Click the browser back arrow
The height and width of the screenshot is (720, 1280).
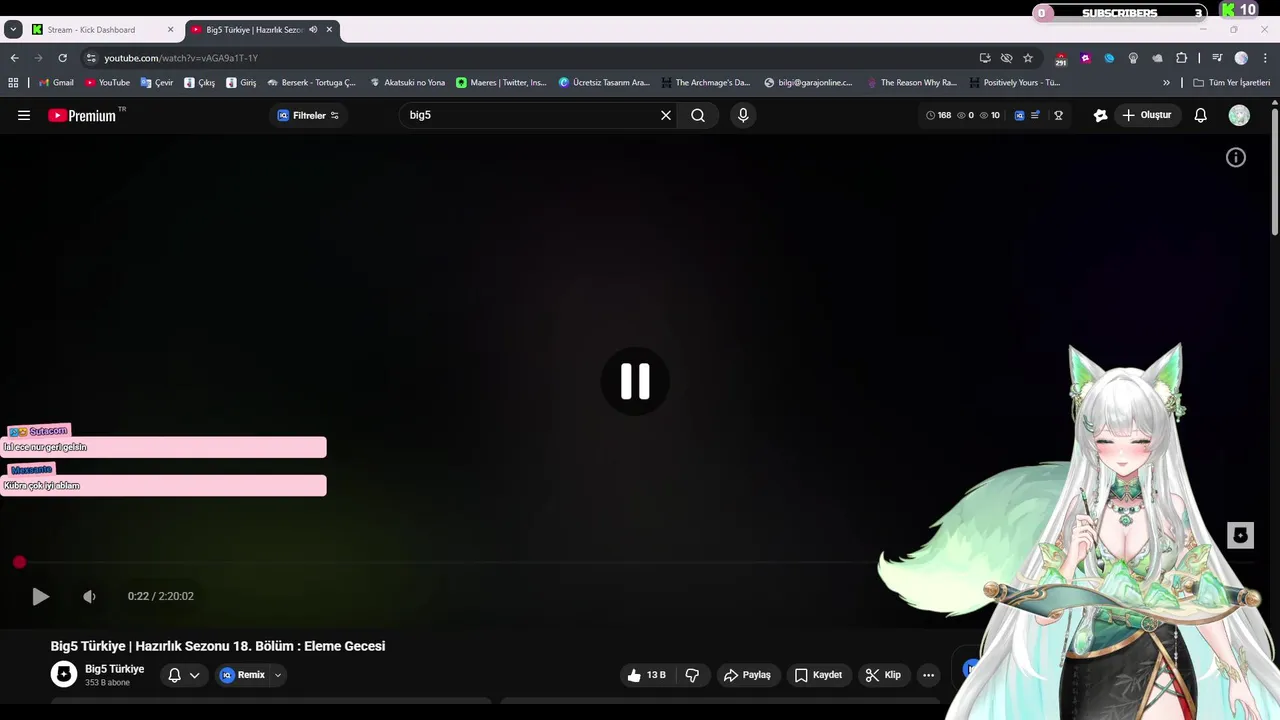[x=14, y=58]
